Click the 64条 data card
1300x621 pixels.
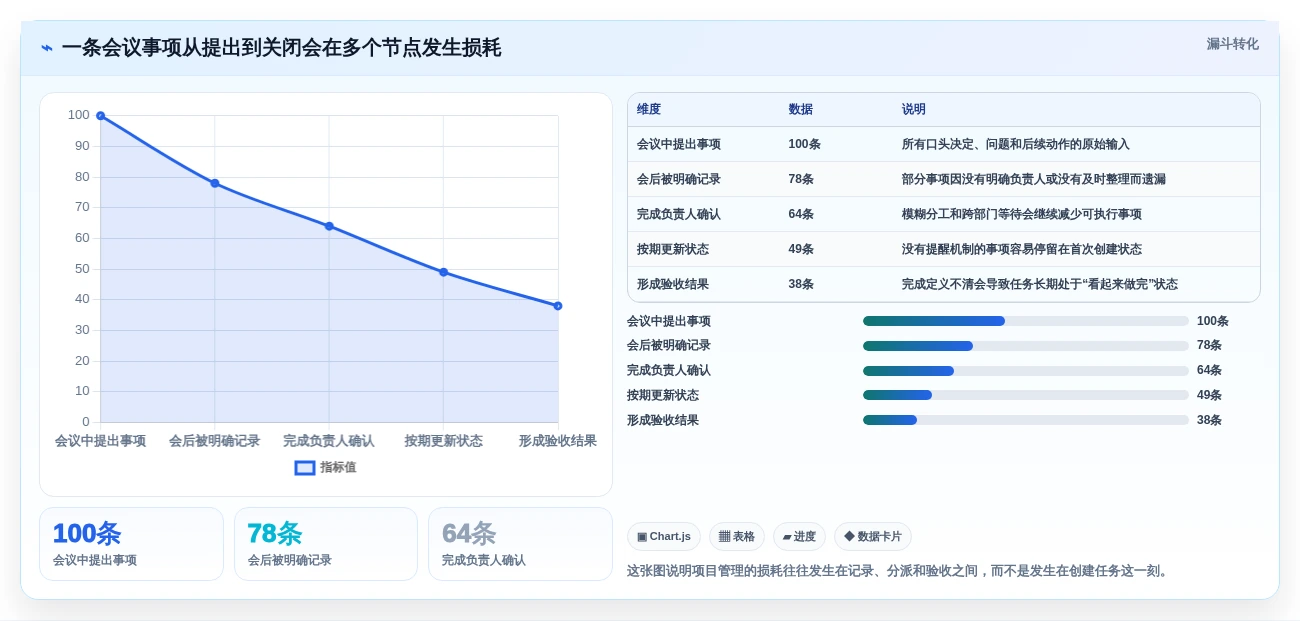(x=520, y=544)
